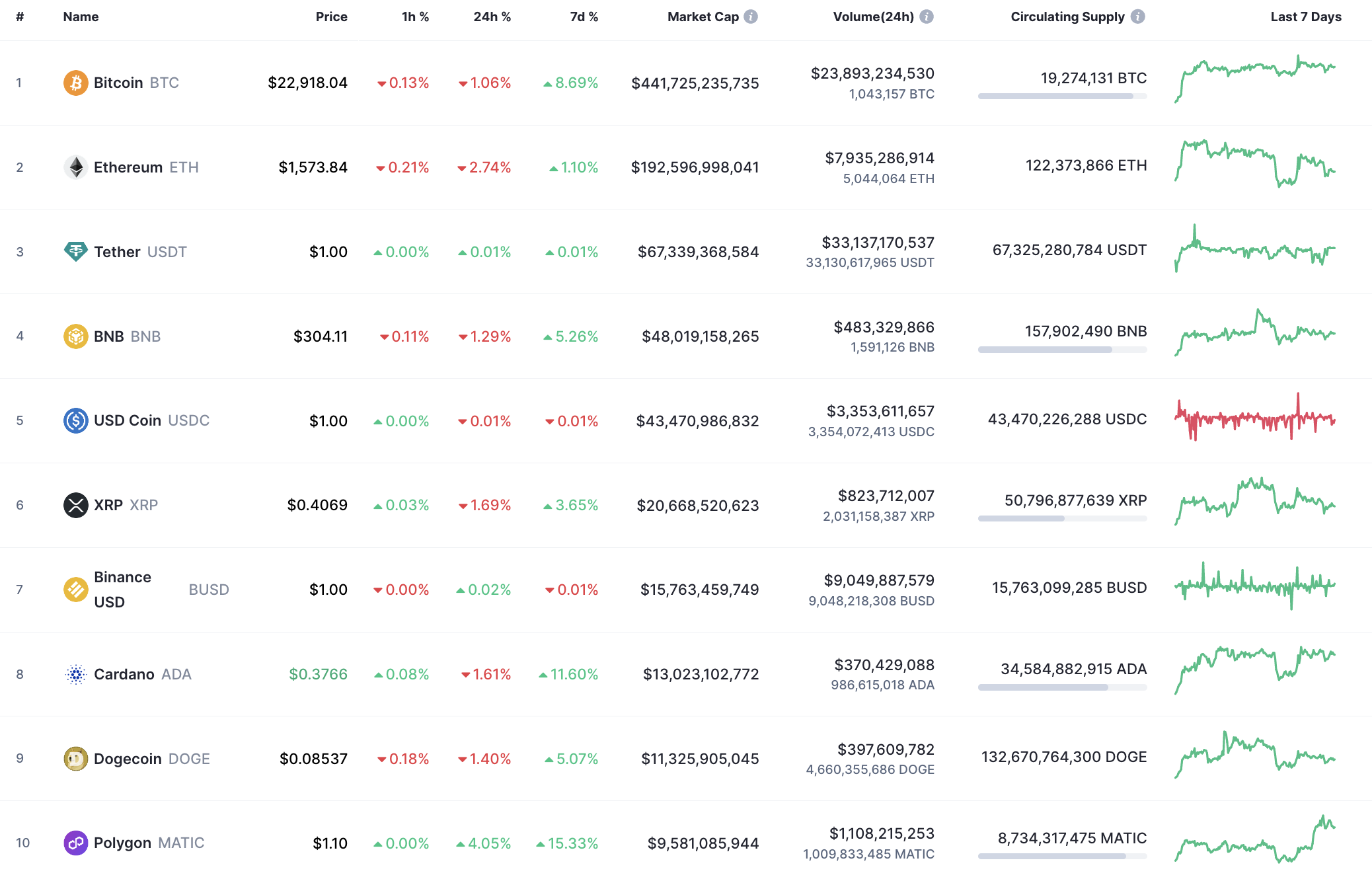
Task: Open the Dogecoin coin name link
Action: [129, 758]
